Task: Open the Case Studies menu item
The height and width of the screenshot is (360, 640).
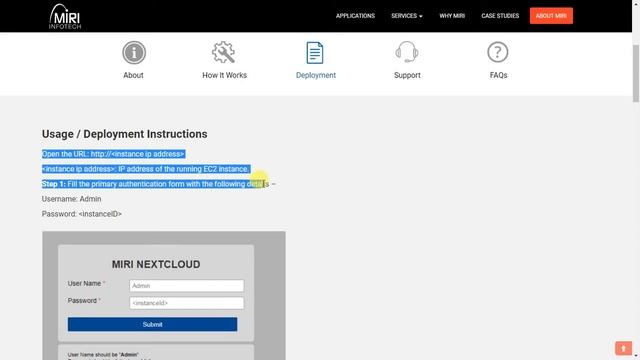Action: click(x=500, y=16)
